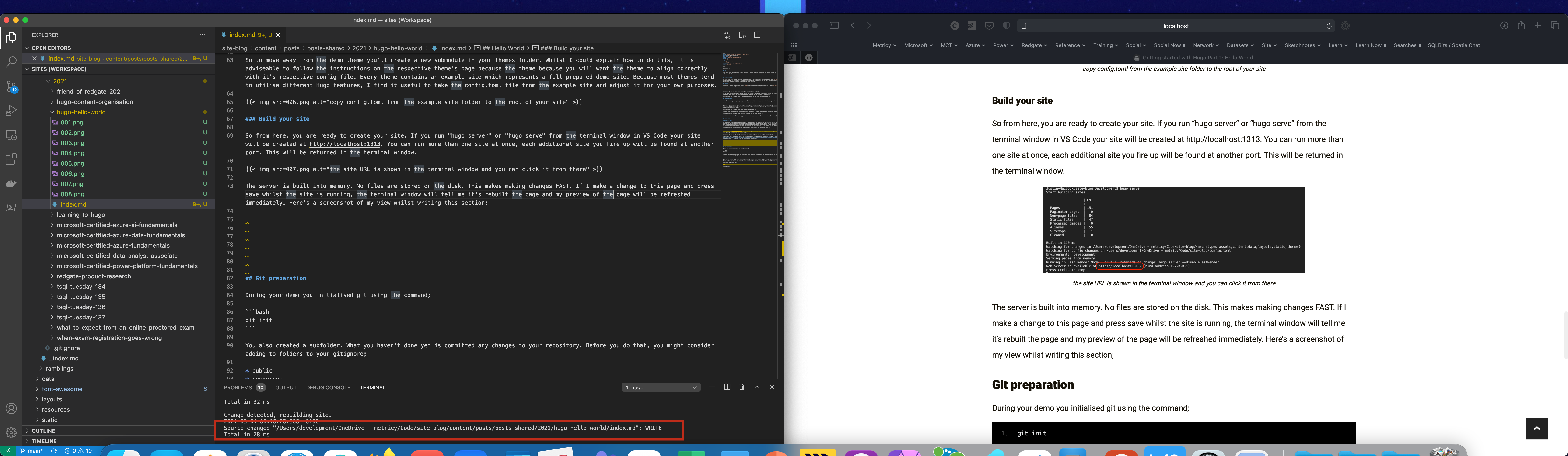Click the Safari share icon
The width and height of the screenshot is (1568, 456).
pyautogui.click(x=1521, y=26)
